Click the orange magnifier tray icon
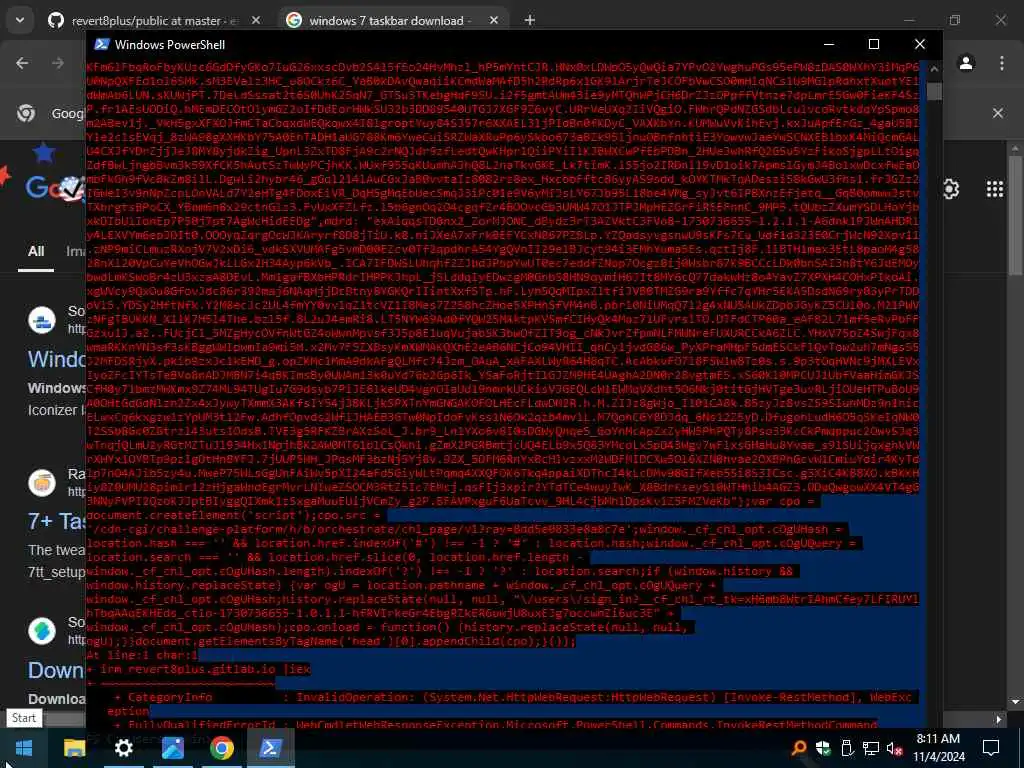Viewport: 1024px width, 768px height. [x=799, y=748]
